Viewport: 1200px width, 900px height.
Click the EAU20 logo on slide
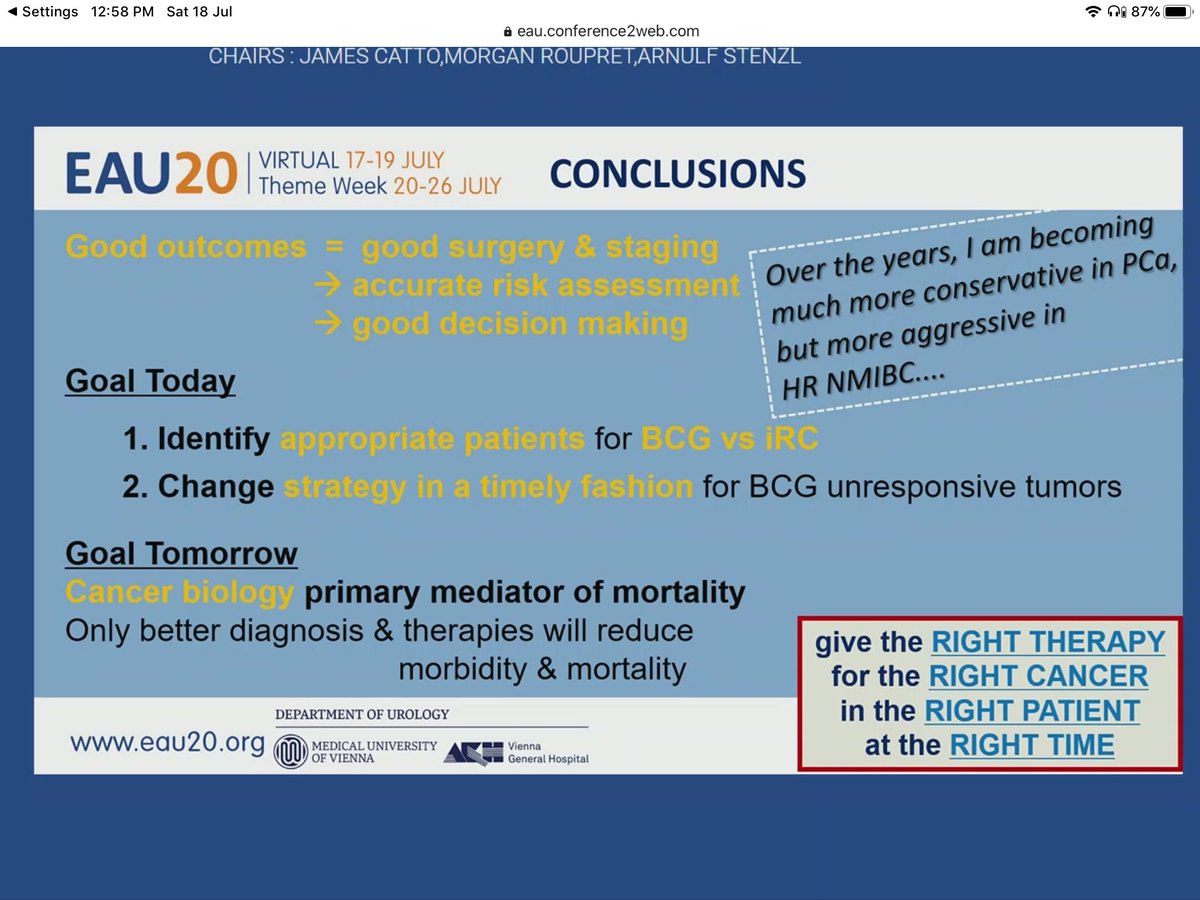tap(151, 173)
